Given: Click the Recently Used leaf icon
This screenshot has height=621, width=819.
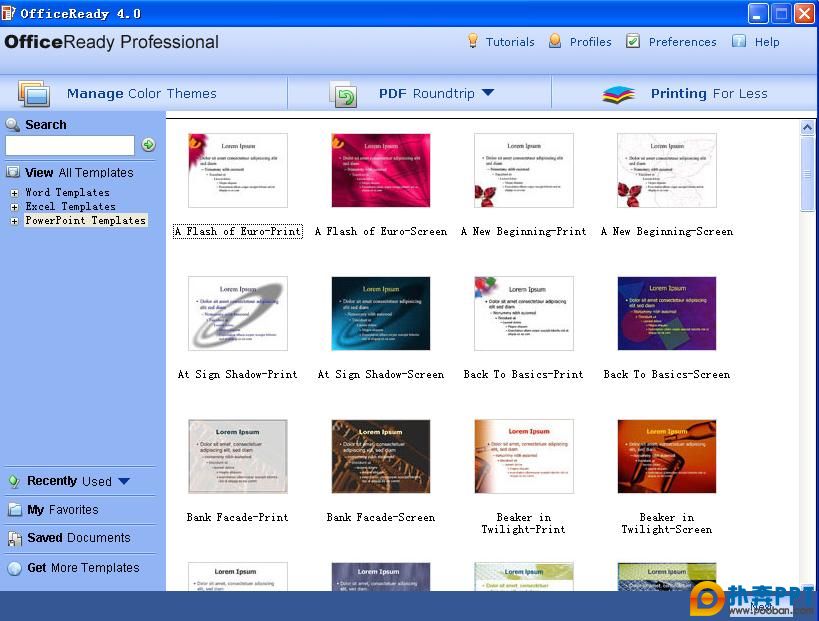Looking at the screenshot, I should click(14, 481).
